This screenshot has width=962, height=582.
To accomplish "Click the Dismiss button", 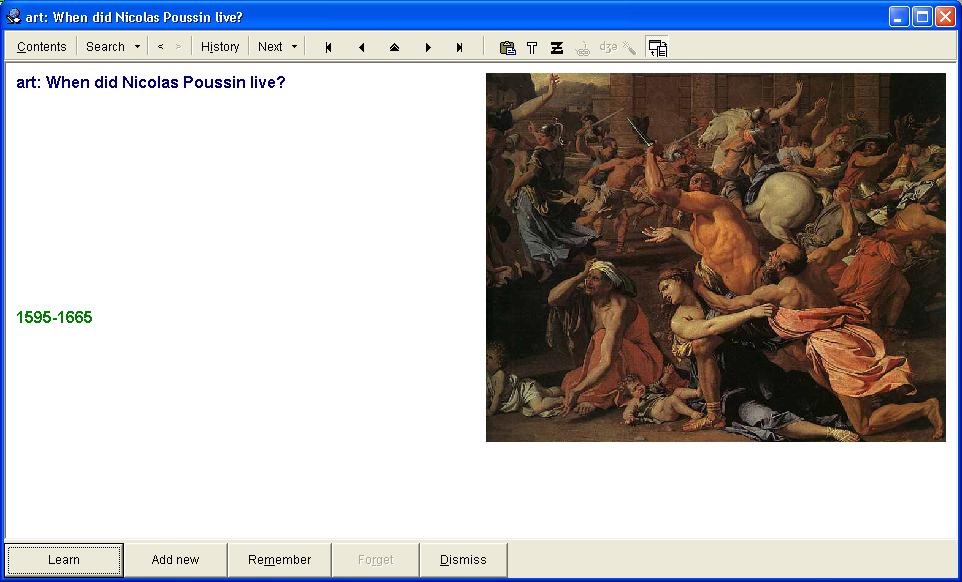I will click(x=463, y=560).
